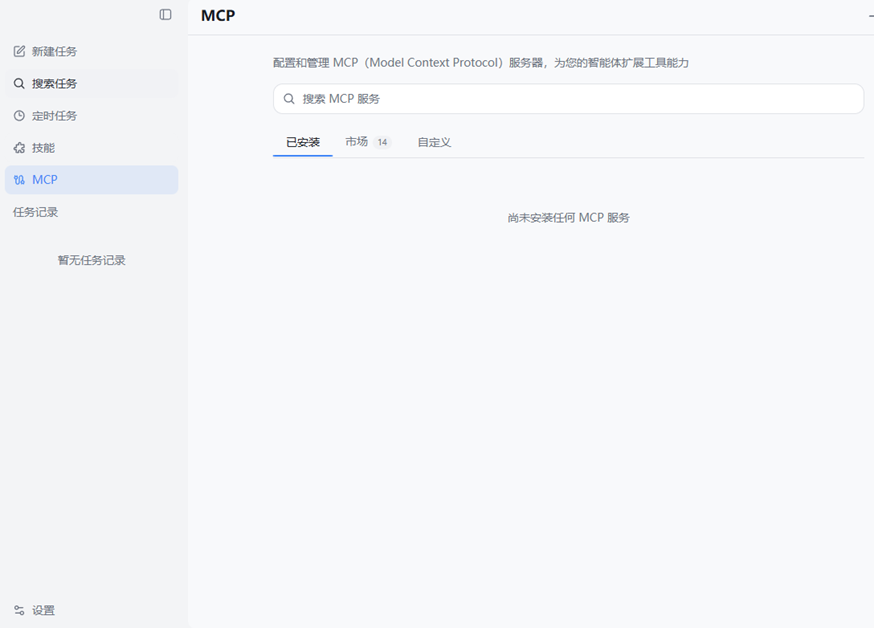This screenshot has height=628, width=874.
Task: Switch to the 已安装 tab
Action: click(303, 142)
